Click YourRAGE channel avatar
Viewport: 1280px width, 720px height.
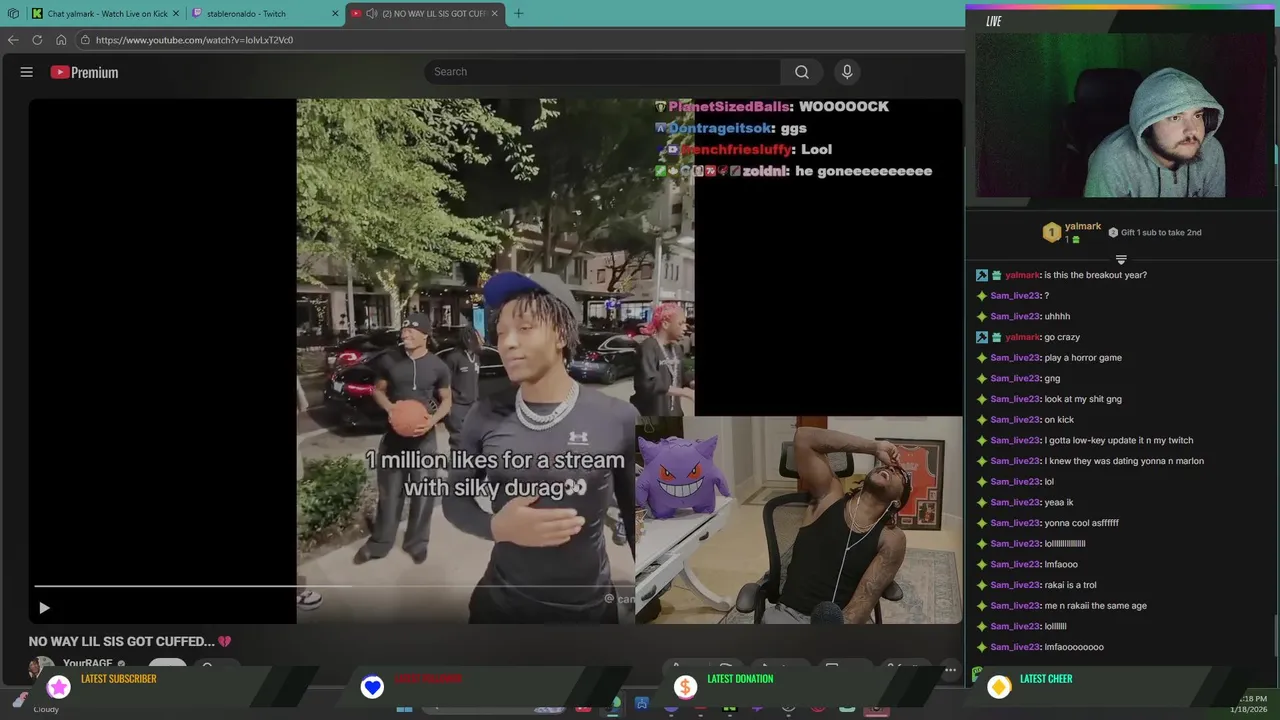point(41,666)
